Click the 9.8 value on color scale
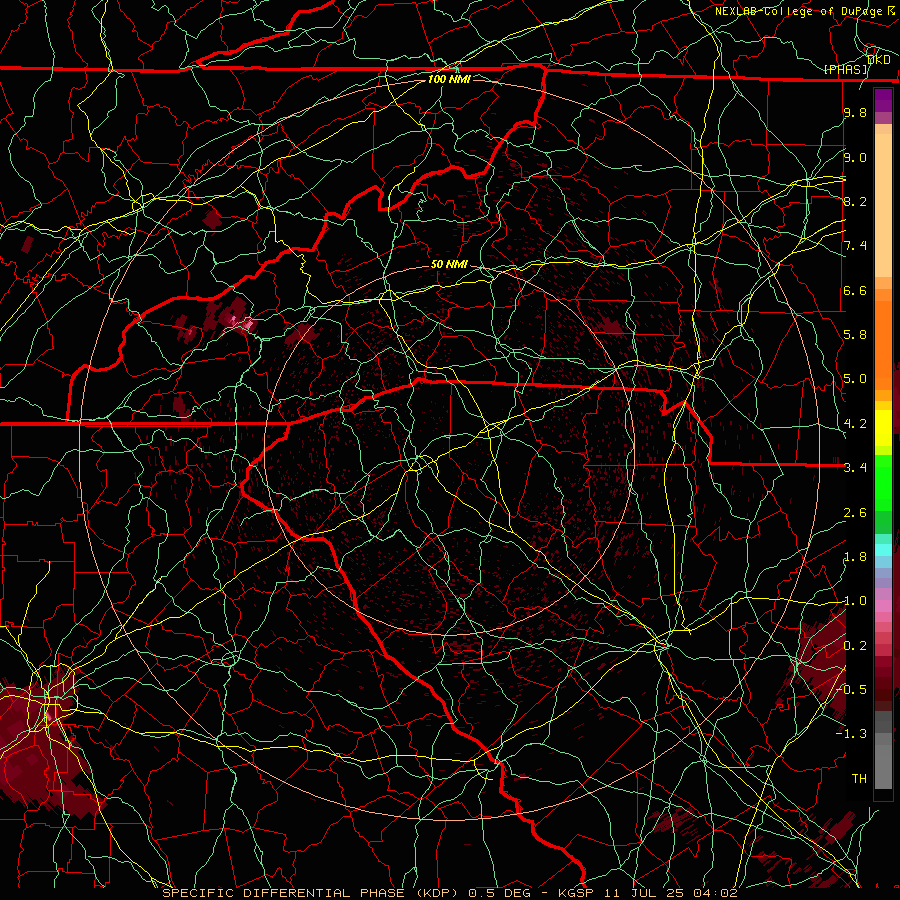Image resolution: width=900 pixels, height=900 pixels. pos(855,112)
